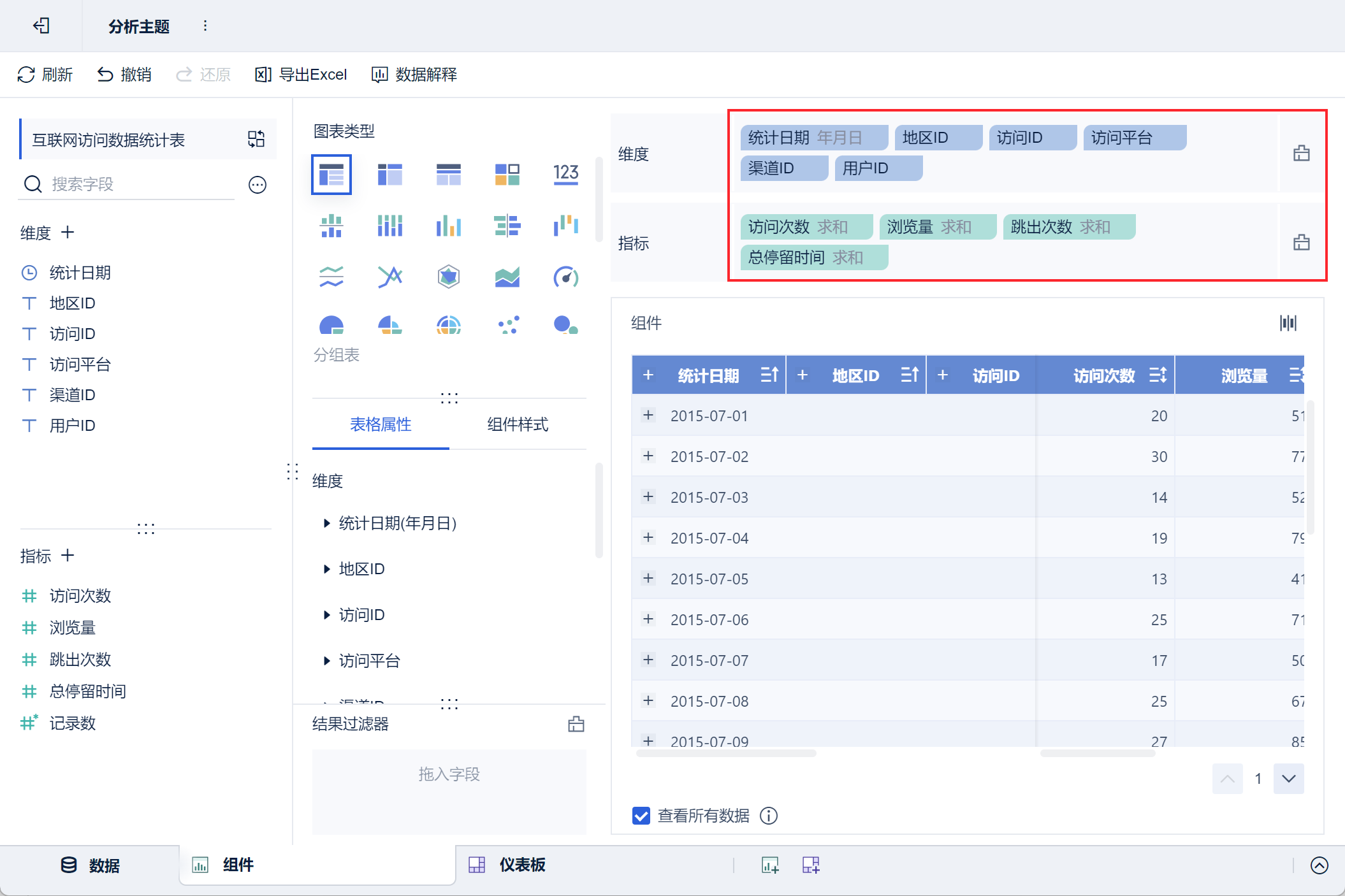The image size is (1345, 896).
Task: Expand the 2015-07-01 table row
Action: (648, 415)
